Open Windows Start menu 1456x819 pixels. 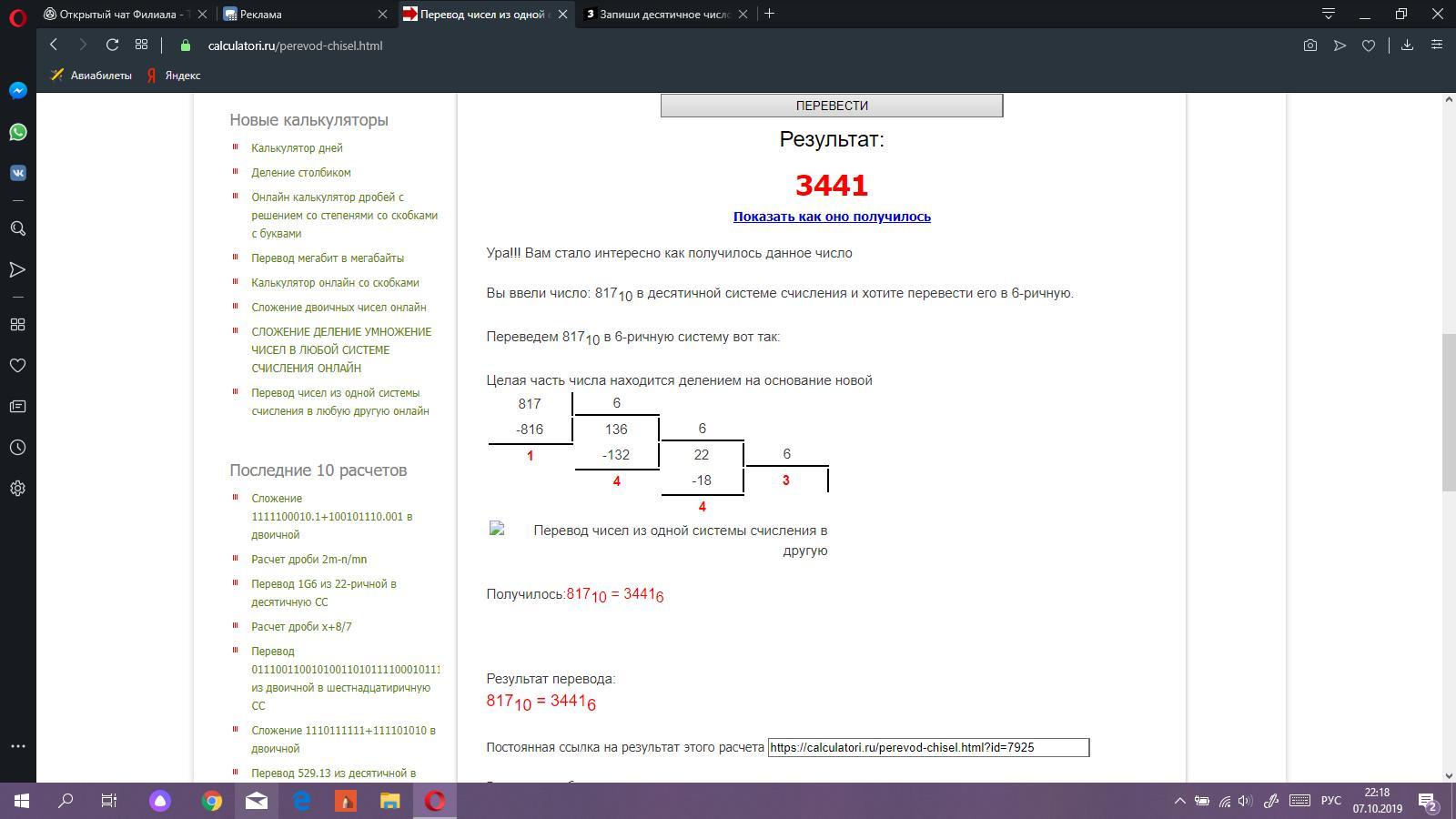(22, 801)
